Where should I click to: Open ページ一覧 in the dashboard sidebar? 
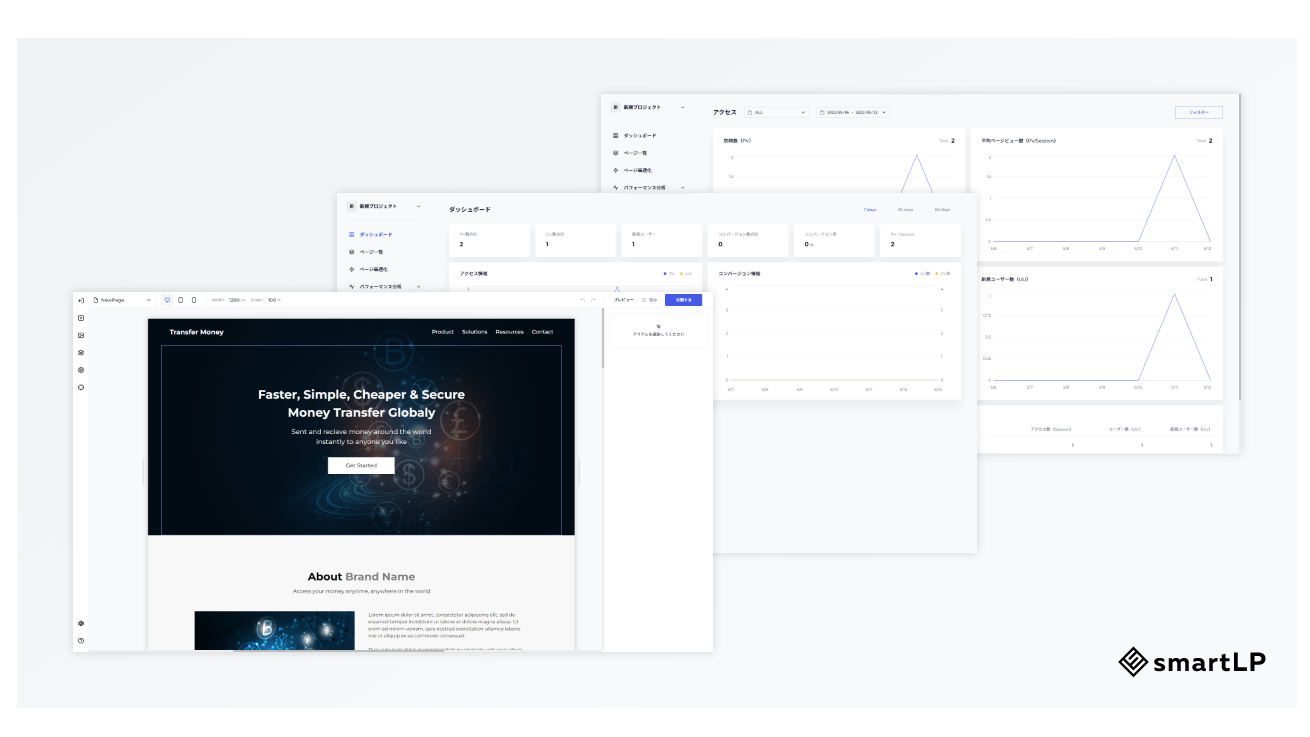(371, 252)
